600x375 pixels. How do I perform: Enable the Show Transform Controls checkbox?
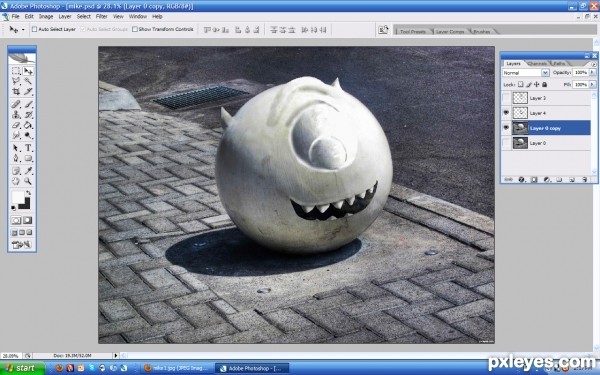[x=135, y=29]
